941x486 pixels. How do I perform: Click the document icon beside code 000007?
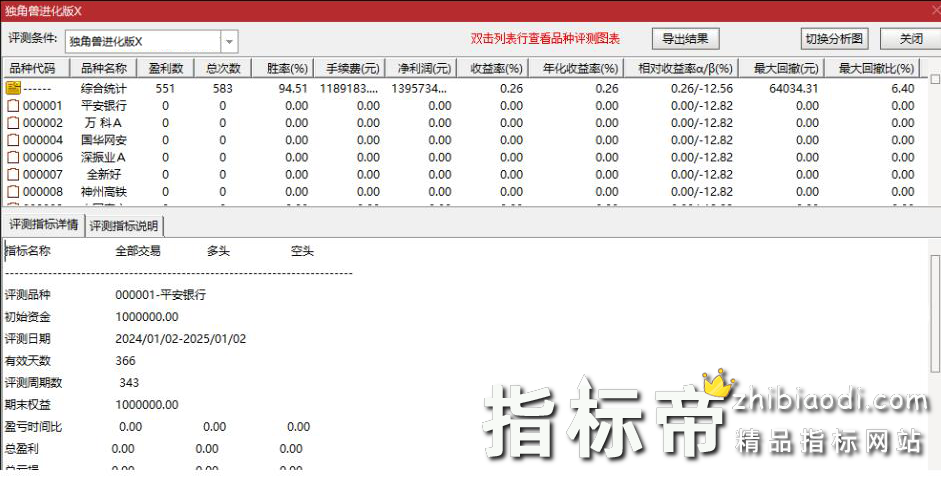pyautogui.click(x=13, y=175)
